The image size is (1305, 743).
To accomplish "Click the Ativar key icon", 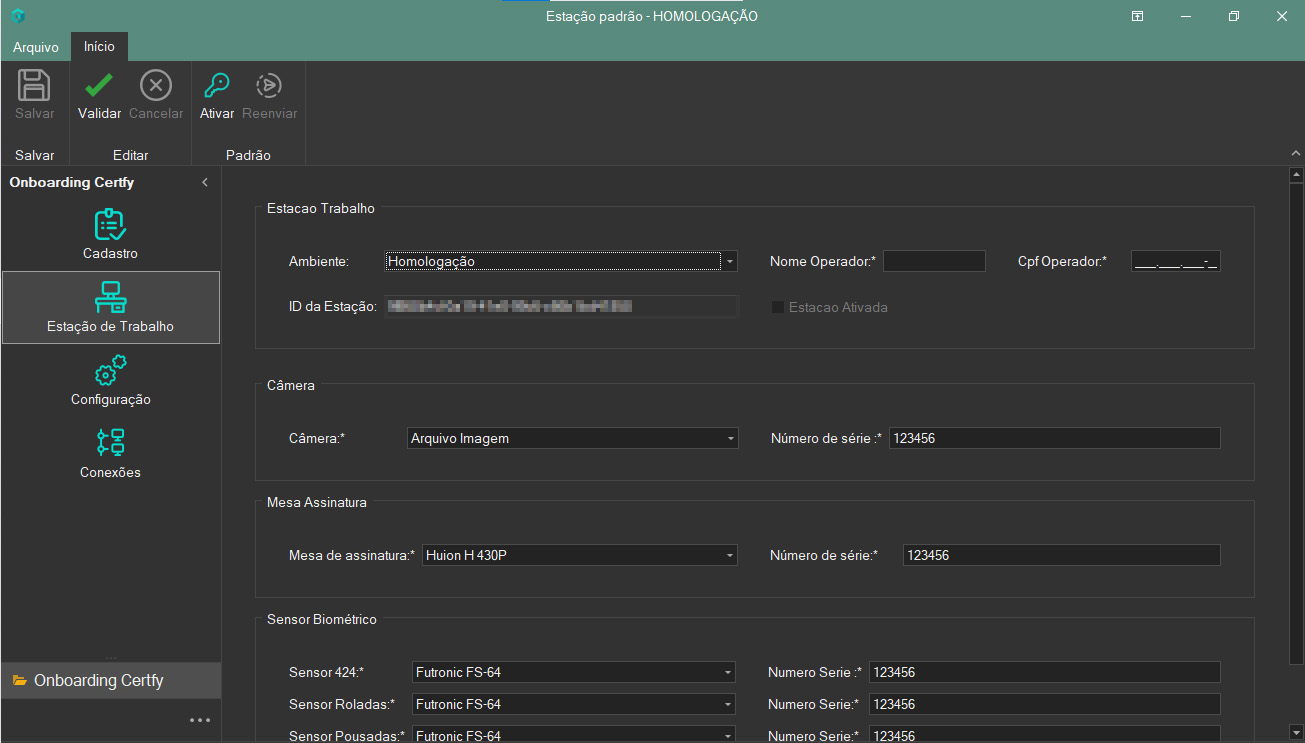I will click(216, 86).
